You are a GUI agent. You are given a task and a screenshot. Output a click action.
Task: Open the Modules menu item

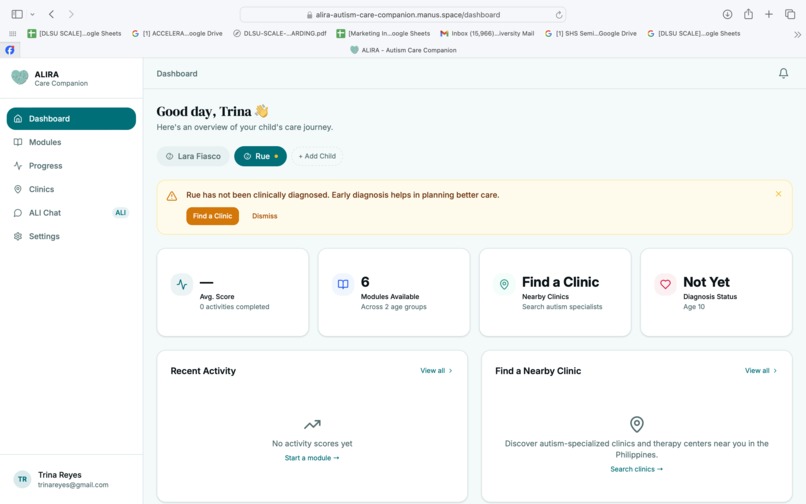71,142
